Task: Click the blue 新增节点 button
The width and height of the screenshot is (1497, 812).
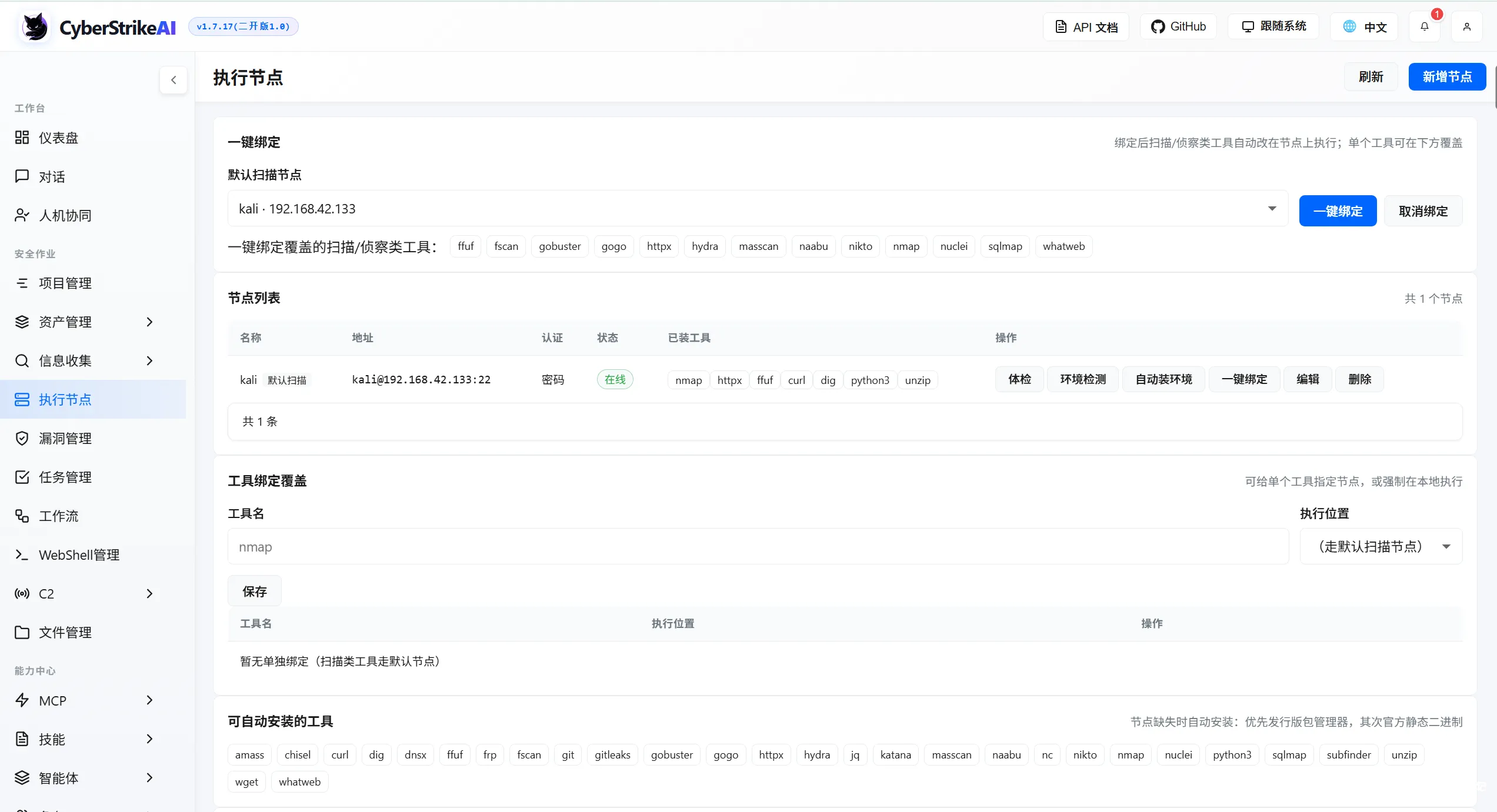Action: (1447, 77)
